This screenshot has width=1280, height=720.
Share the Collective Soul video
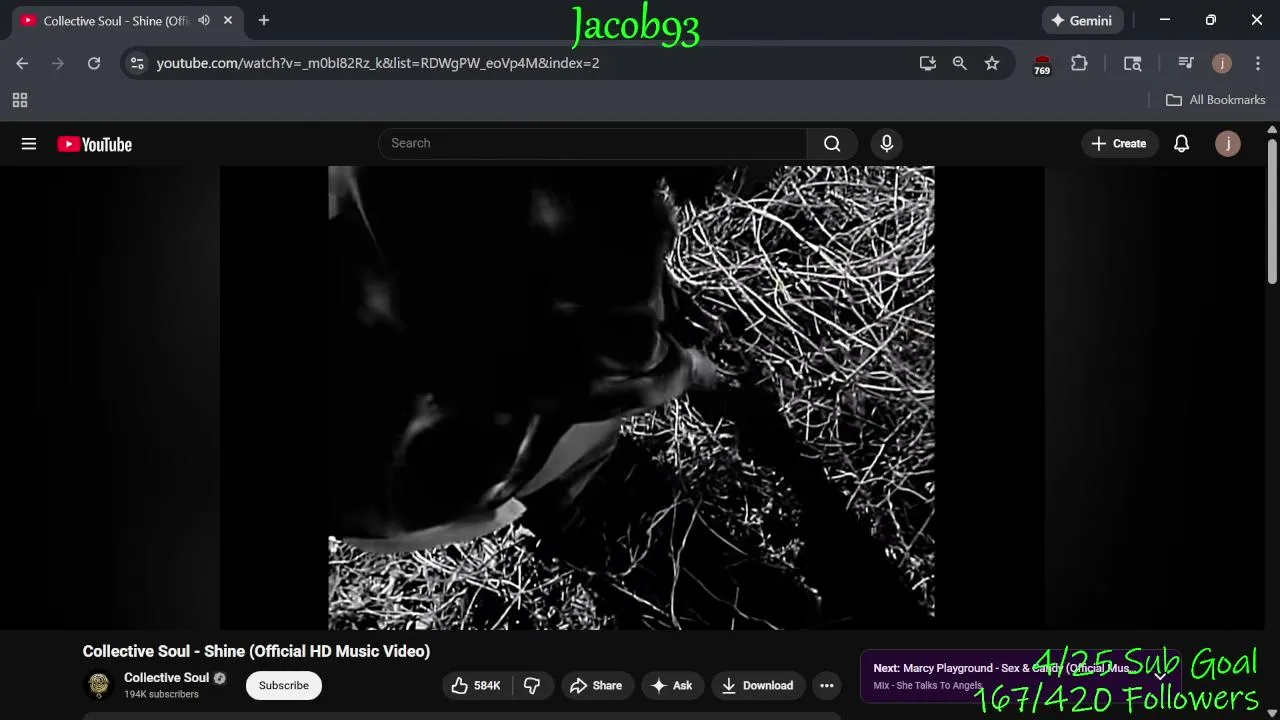coord(597,685)
